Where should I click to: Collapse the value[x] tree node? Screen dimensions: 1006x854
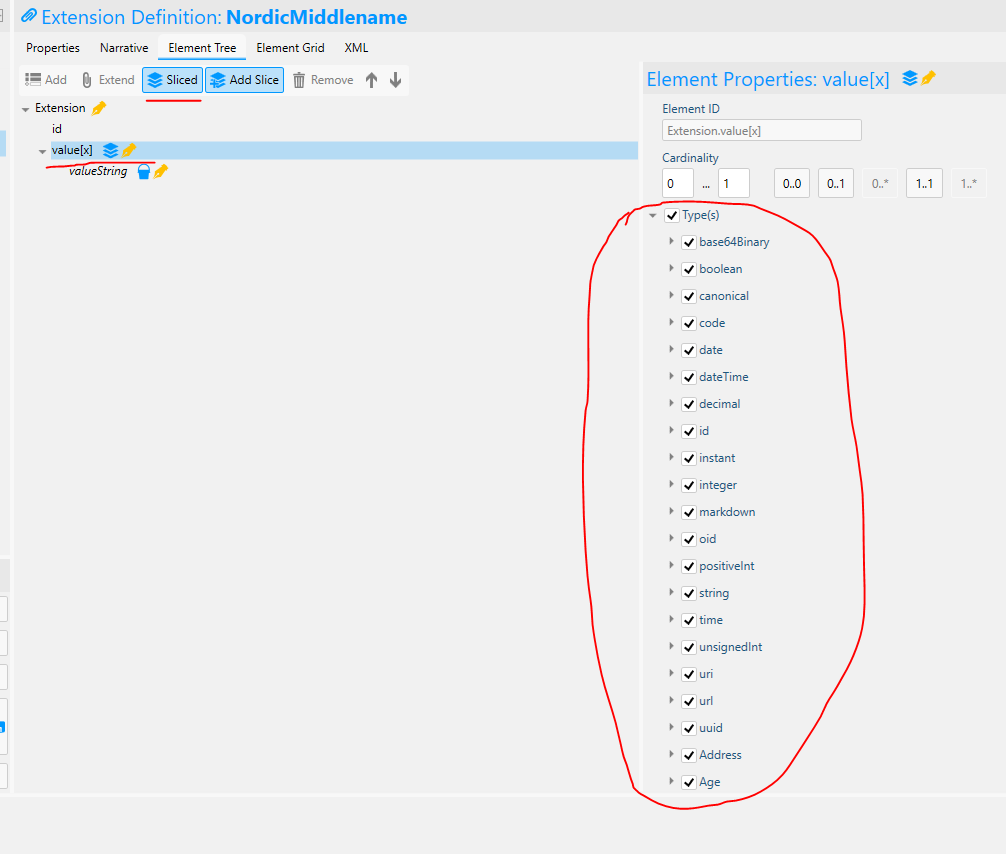(42, 151)
